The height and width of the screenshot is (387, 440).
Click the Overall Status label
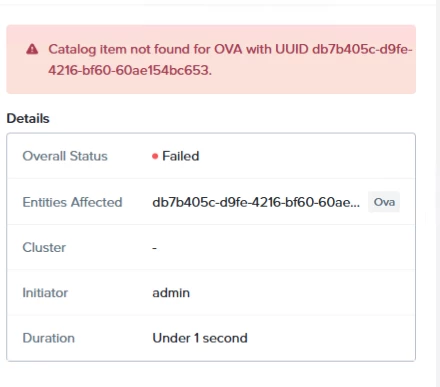click(65, 156)
